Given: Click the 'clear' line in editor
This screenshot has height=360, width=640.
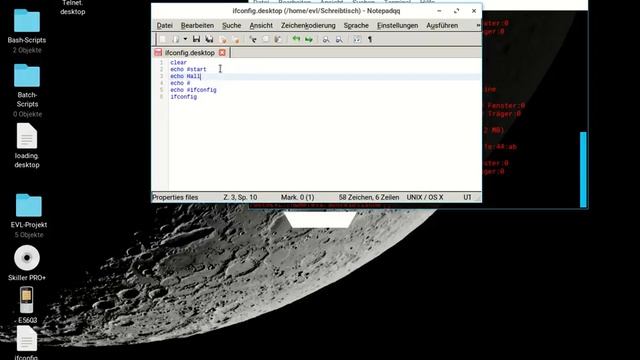Looking at the screenshot, I should point(178,62).
